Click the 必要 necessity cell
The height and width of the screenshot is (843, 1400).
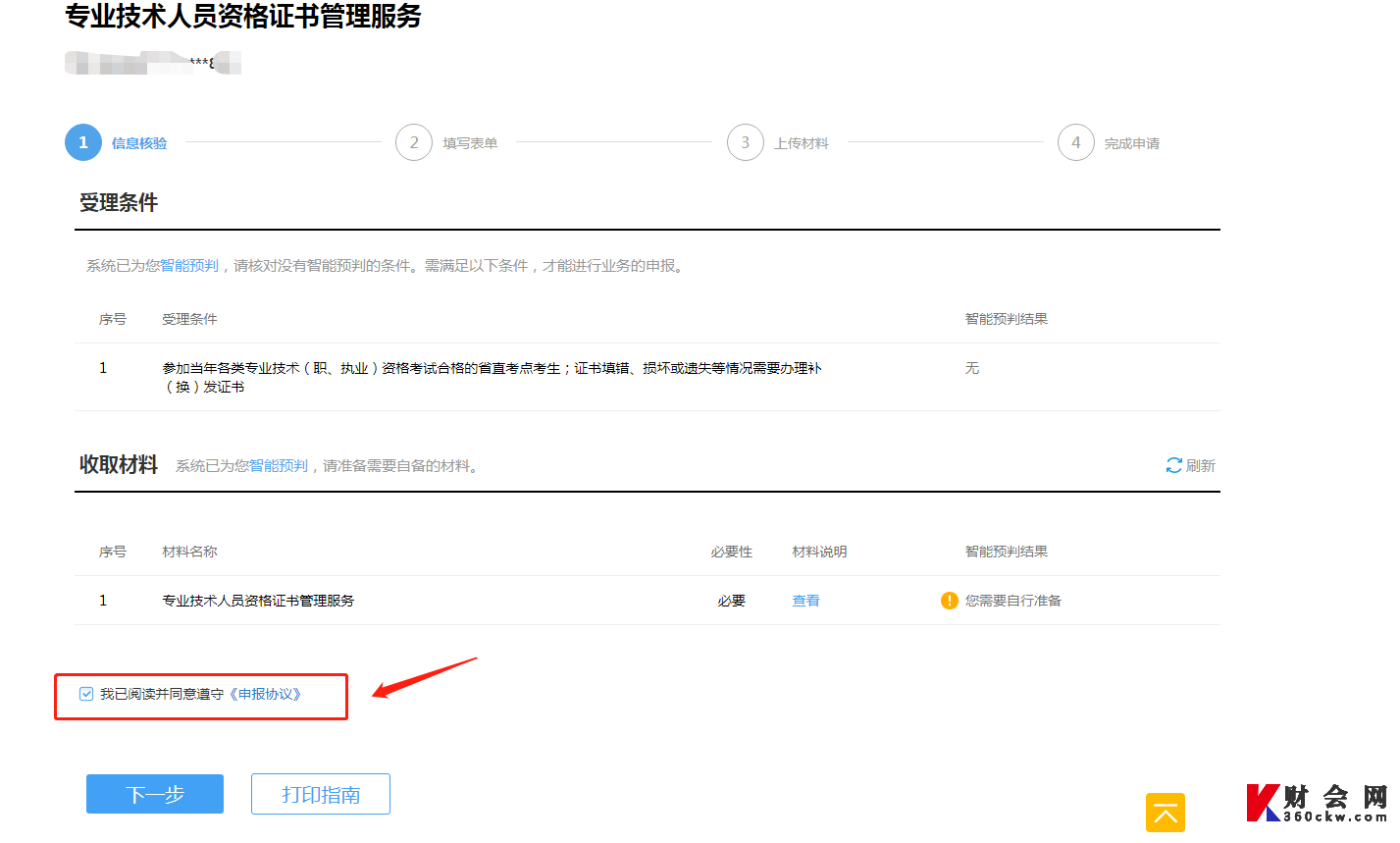click(x=732, y=601)
